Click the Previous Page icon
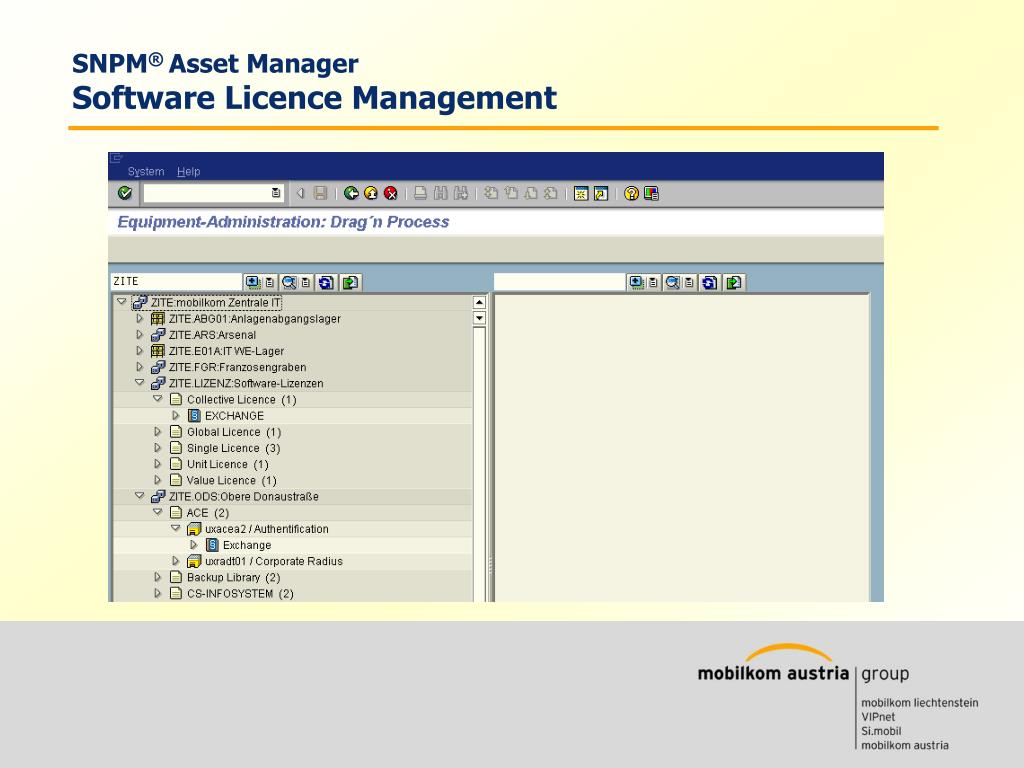 511,193
